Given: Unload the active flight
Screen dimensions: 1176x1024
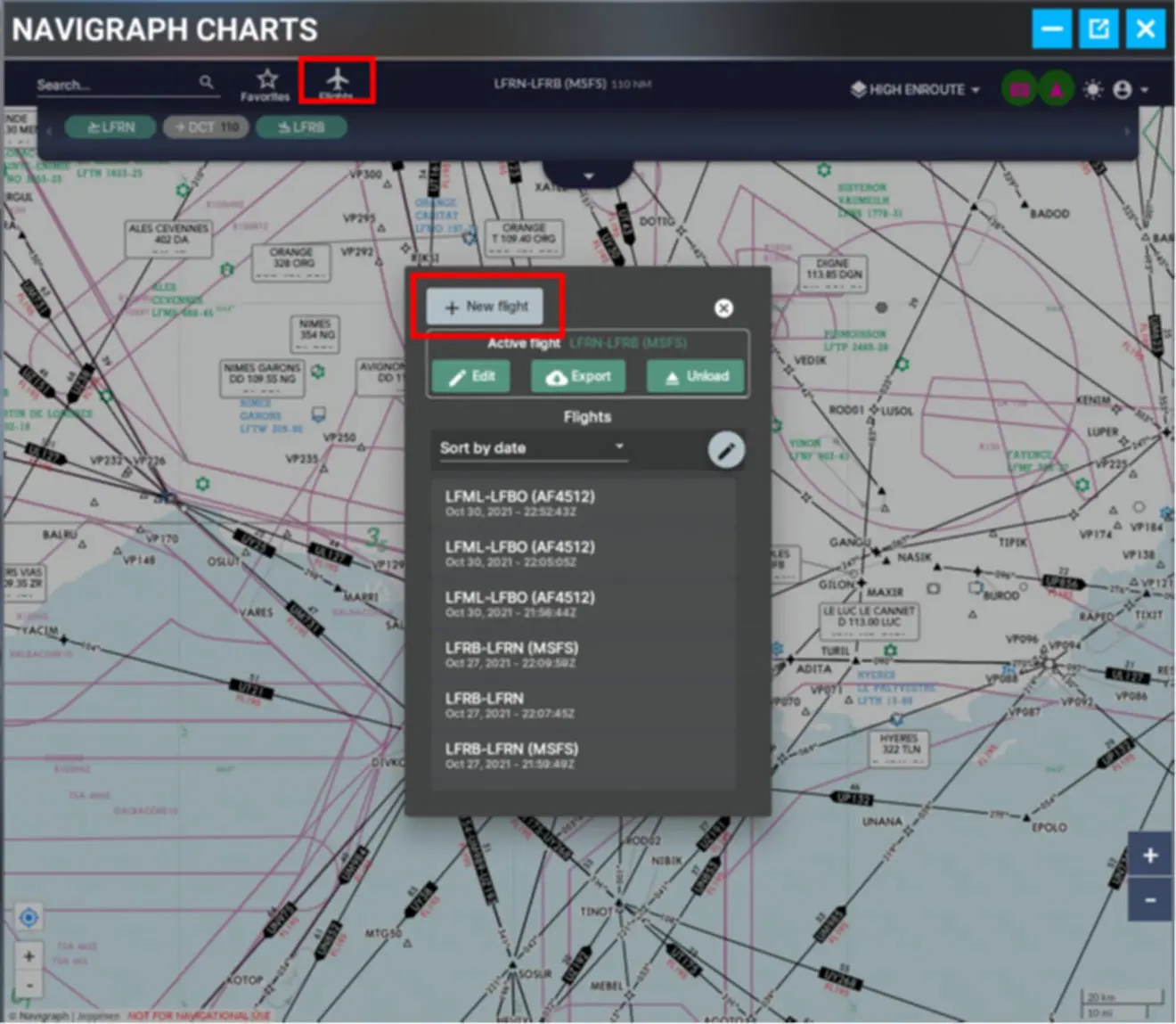Looking at the screenshot, I should [x=697, y=376].
